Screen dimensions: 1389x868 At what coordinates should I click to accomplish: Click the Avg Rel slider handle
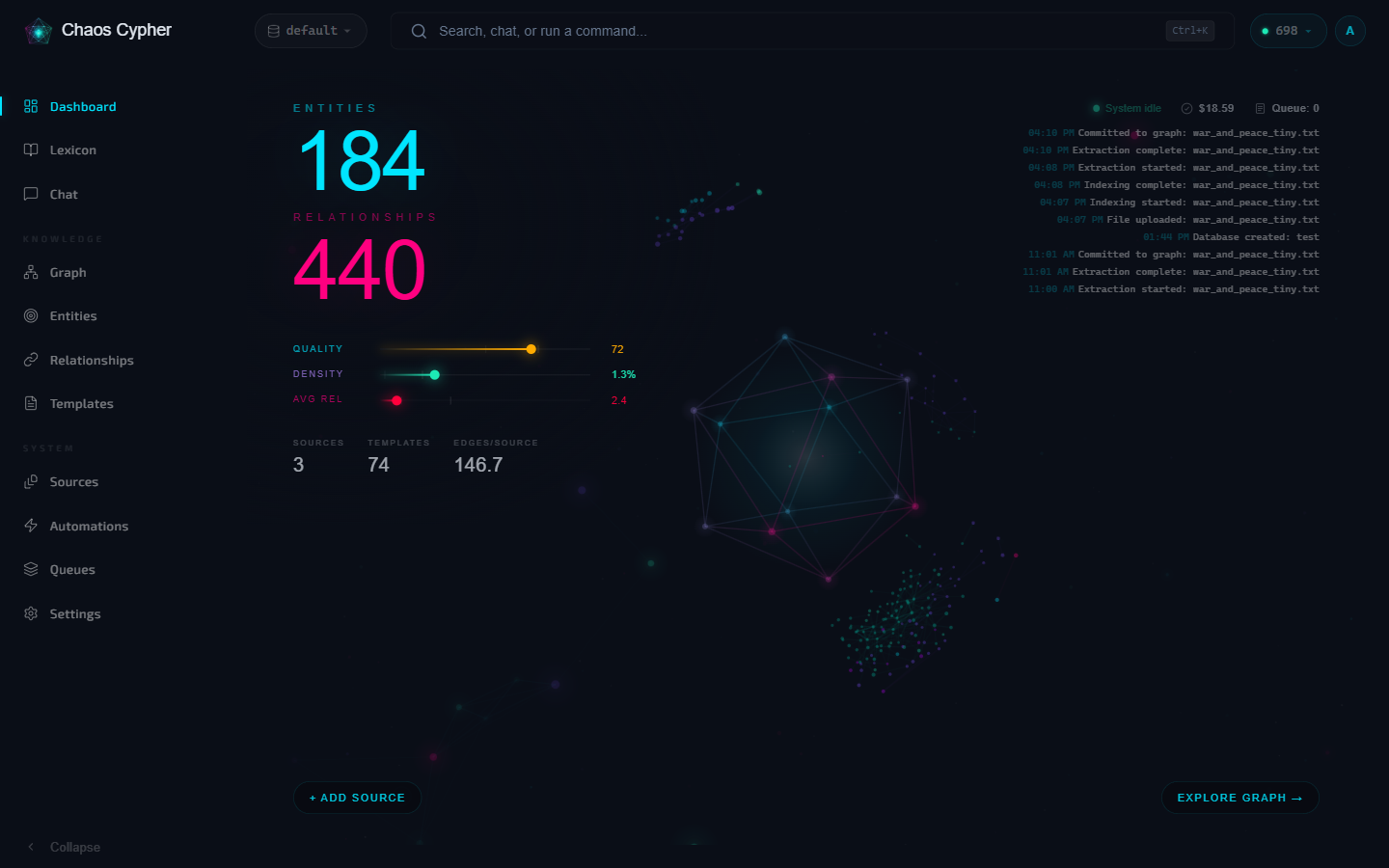point(396,400)
